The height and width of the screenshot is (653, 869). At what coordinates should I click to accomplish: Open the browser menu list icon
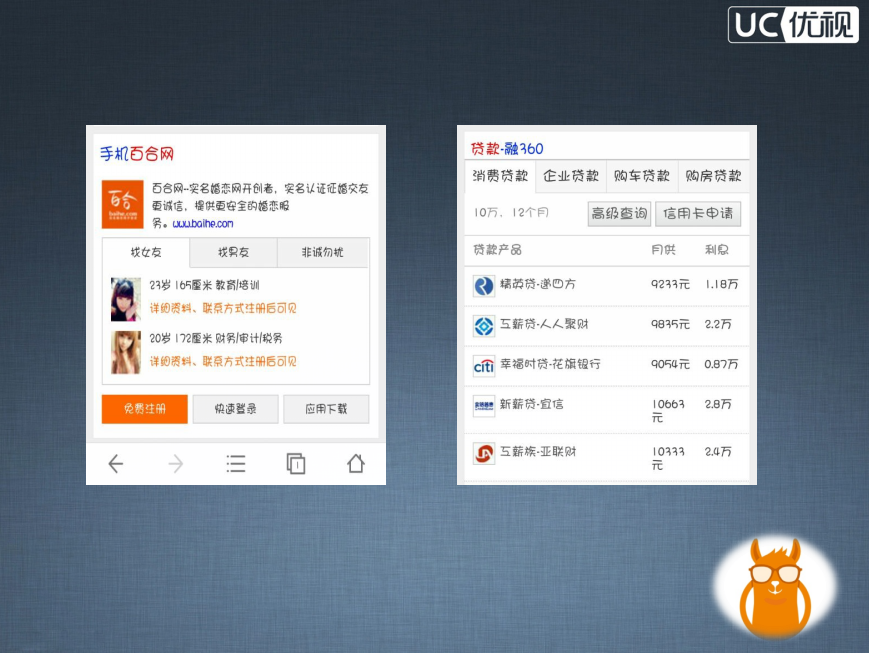point(236,463)
